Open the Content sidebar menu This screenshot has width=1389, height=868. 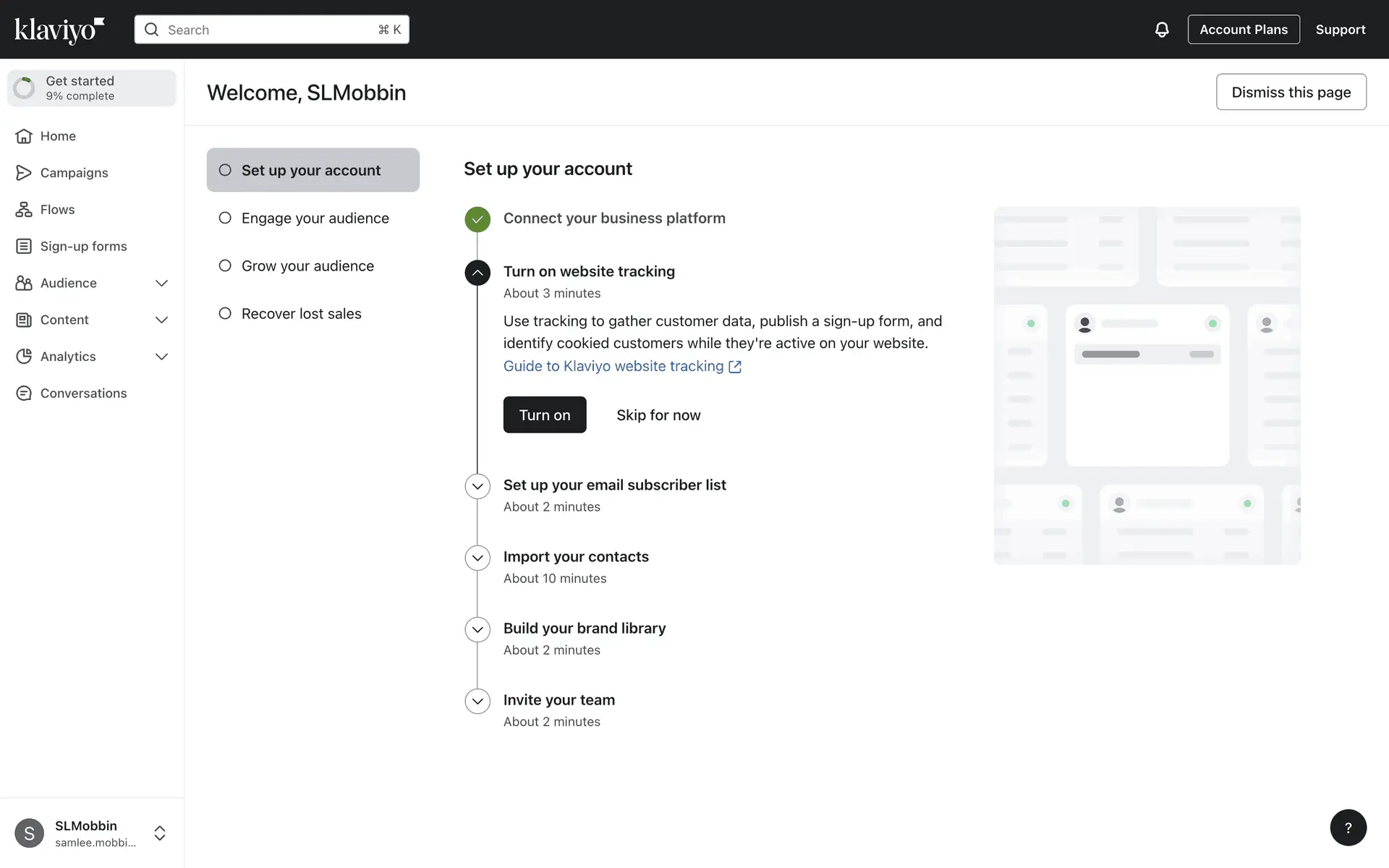(64, 320)
